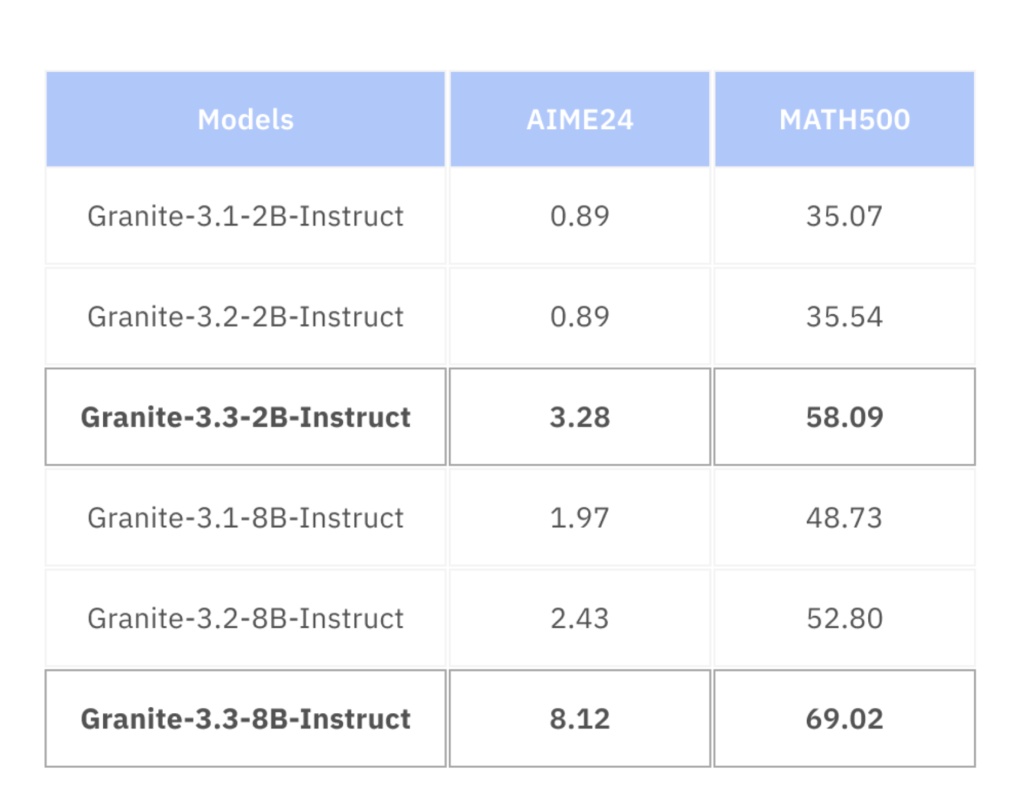Select the Granite-3.1-8B-Instruct model name cell

click(245, 518)
